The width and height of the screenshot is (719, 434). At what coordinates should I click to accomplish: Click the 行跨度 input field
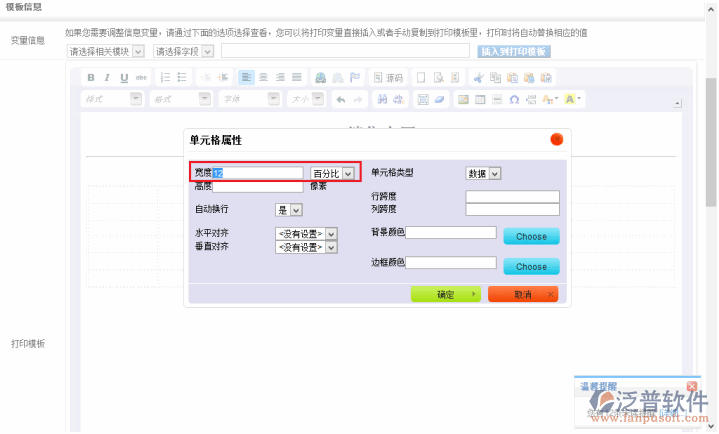(x=512, y=197)
